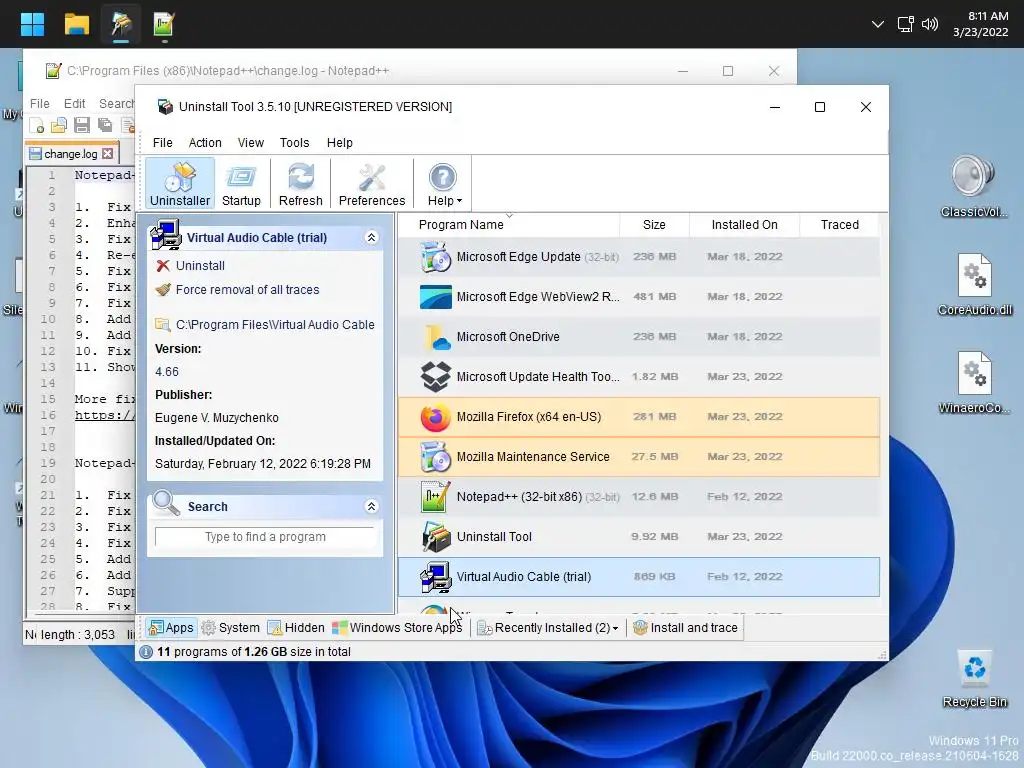1024x768 pixels.
Task: Open the Tools menu
Action: pyautogui.click(x=295, y=142)
